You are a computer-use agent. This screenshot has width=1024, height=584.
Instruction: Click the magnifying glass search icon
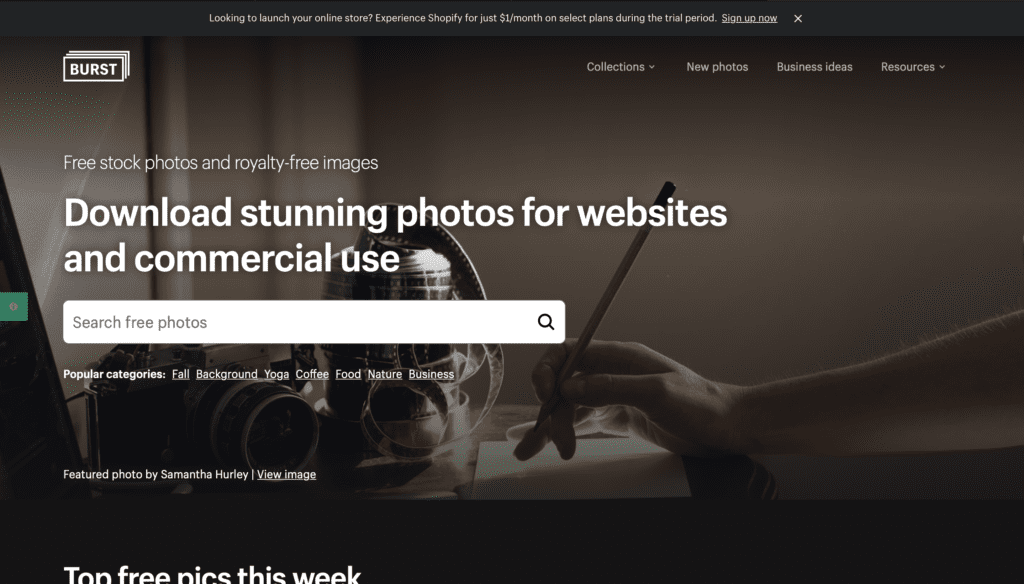tap(546, 321)
